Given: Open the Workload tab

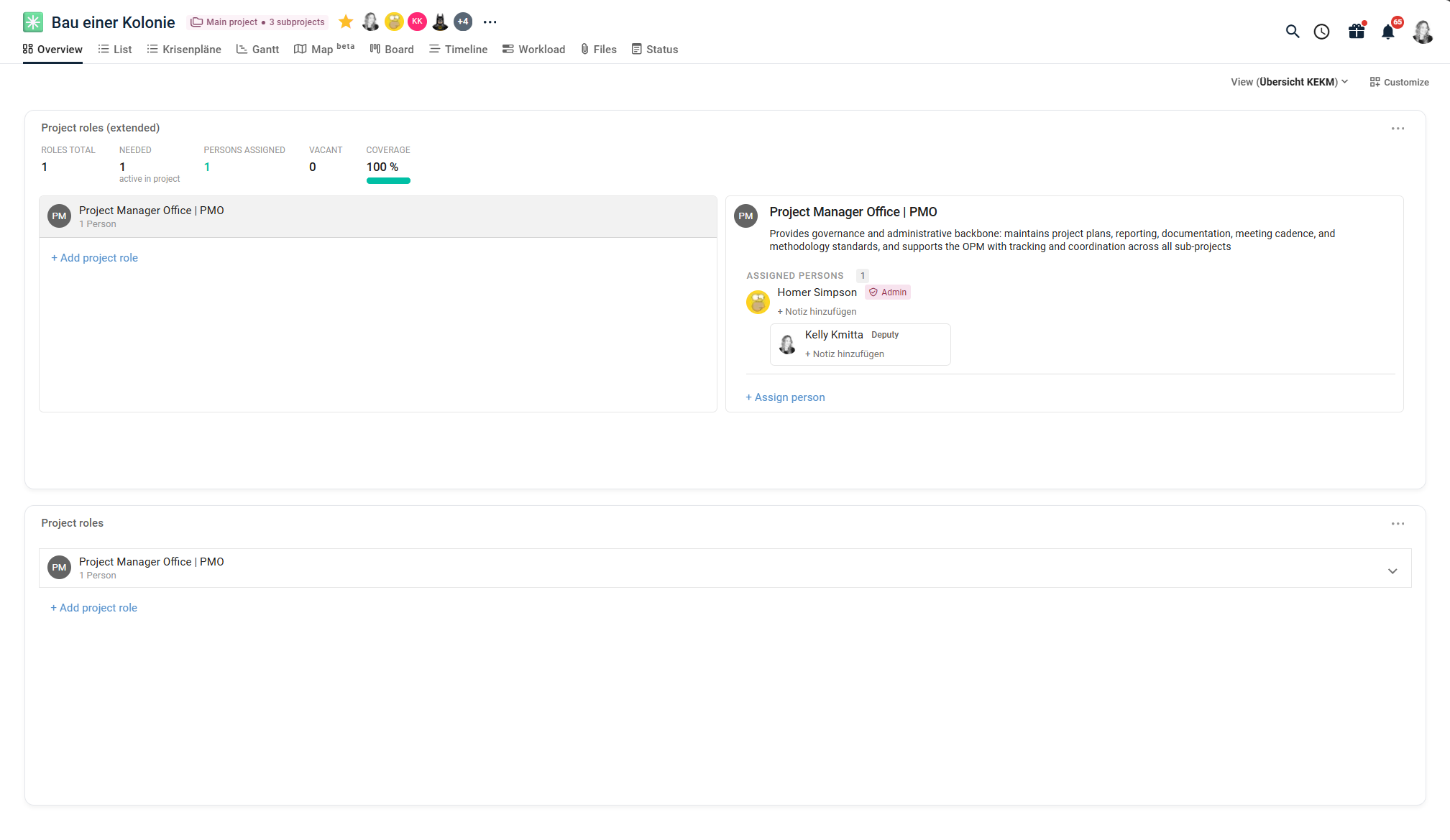Looking at the screenshot, I should click(533, 50).
